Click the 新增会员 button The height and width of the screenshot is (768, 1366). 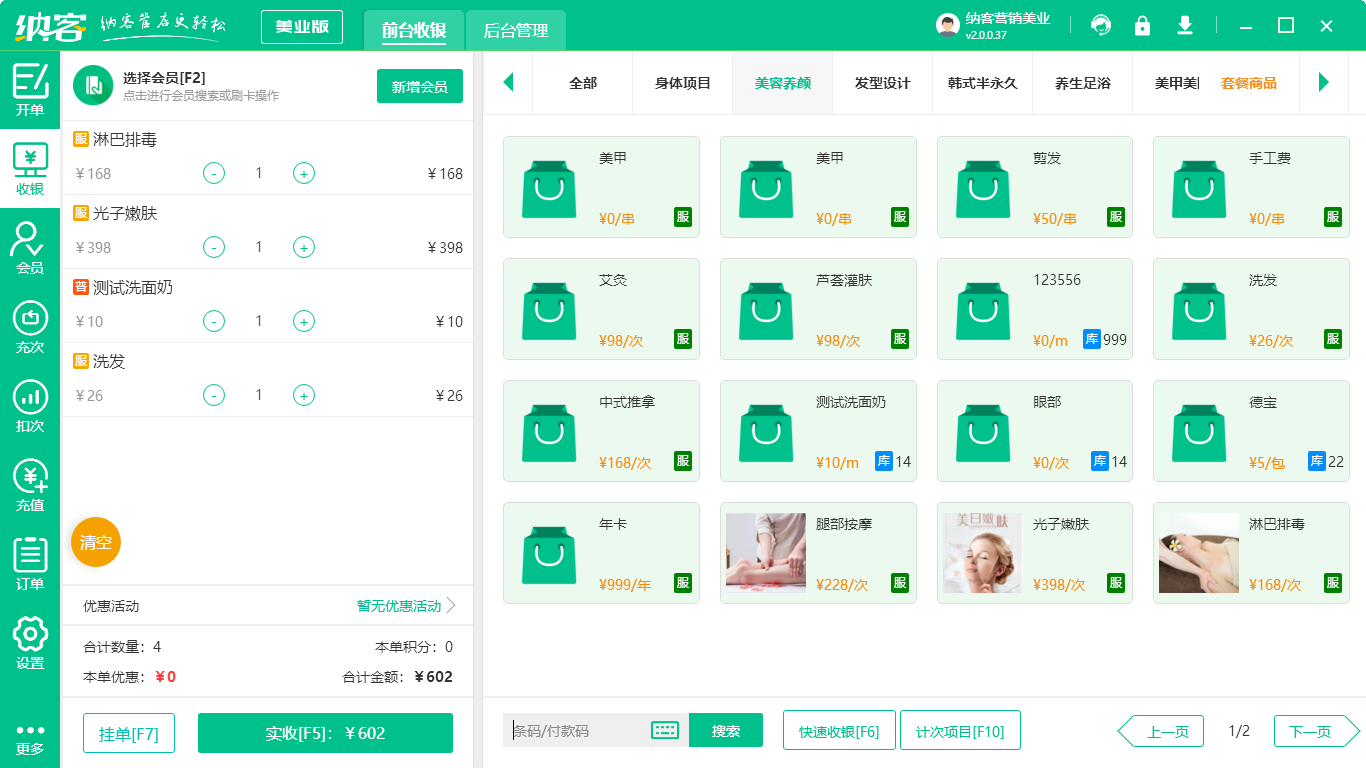click(x=419, y=87)
